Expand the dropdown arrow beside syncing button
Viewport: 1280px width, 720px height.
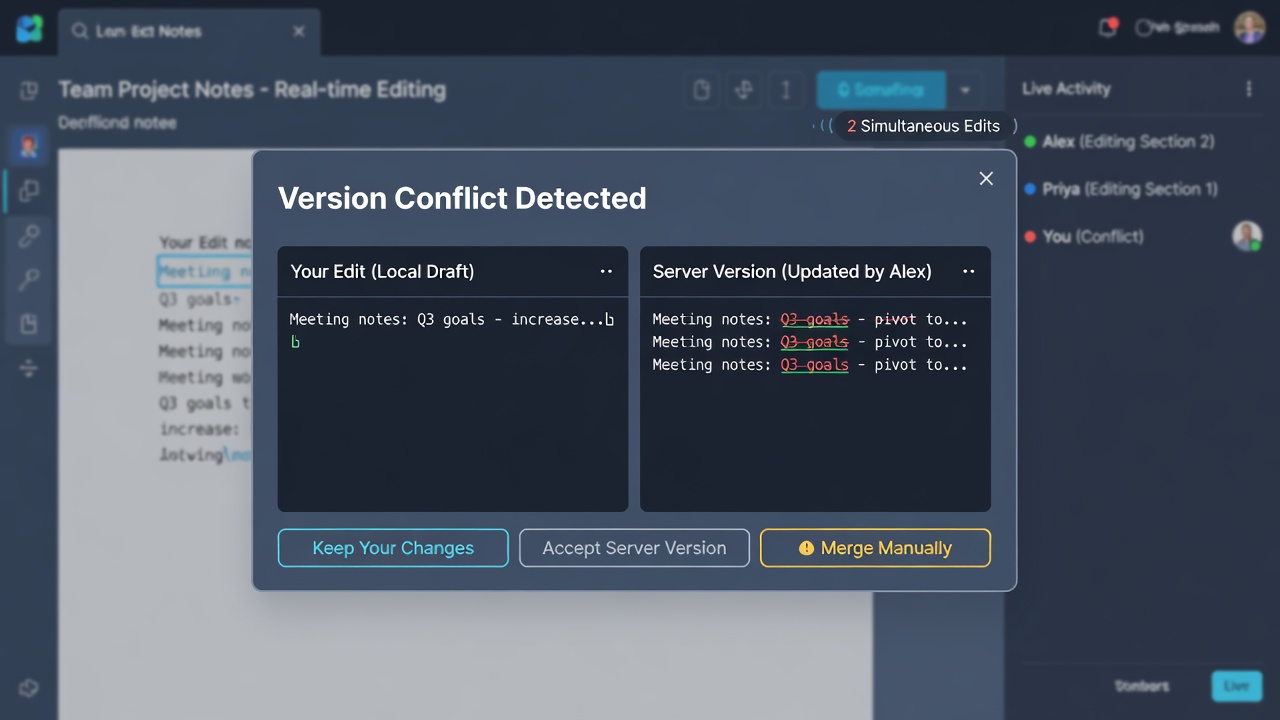pos(965,90)
